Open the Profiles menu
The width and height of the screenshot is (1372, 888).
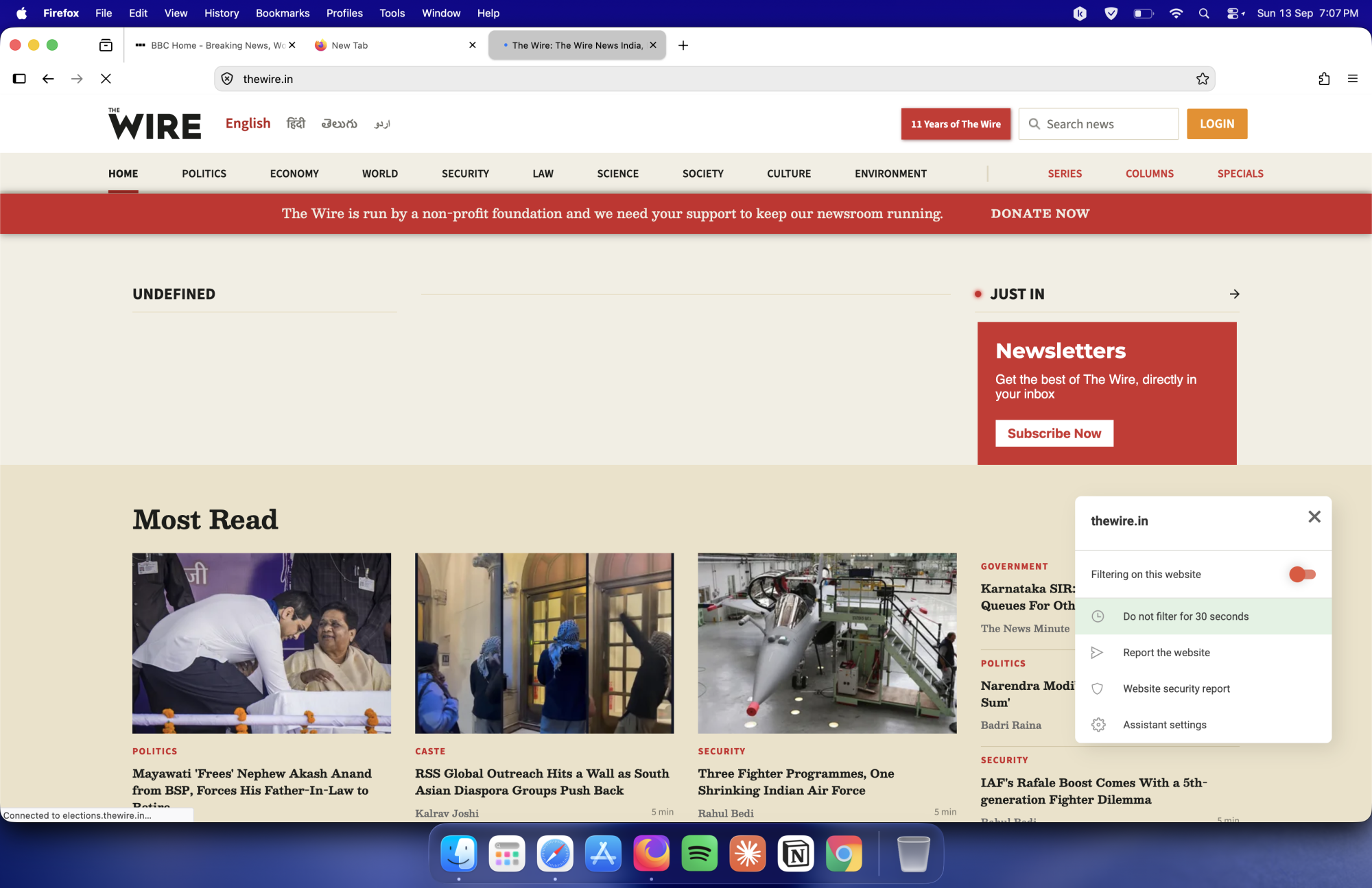pos(344,13)
